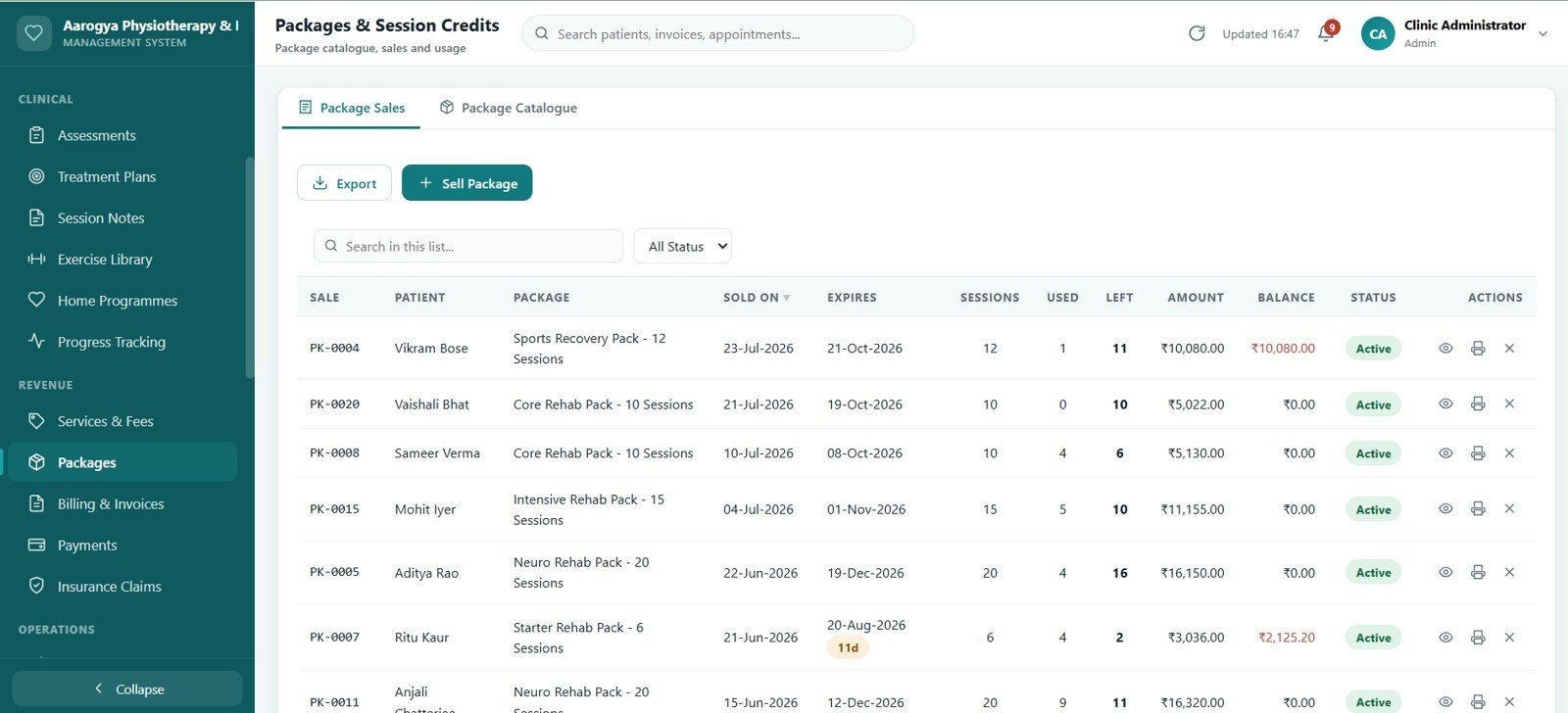This screenshot has width=1568, height=713.
Task: Switch to the Package Sales tab
Action: [x=351, y=108]
